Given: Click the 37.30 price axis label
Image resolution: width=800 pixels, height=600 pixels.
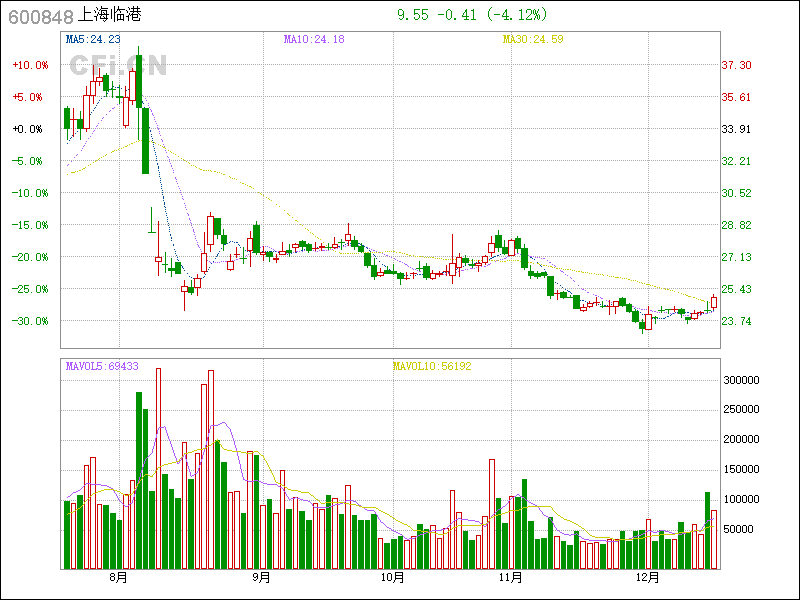Looking at the screenshot, I should pyautogui.click(x=737, y=65).
